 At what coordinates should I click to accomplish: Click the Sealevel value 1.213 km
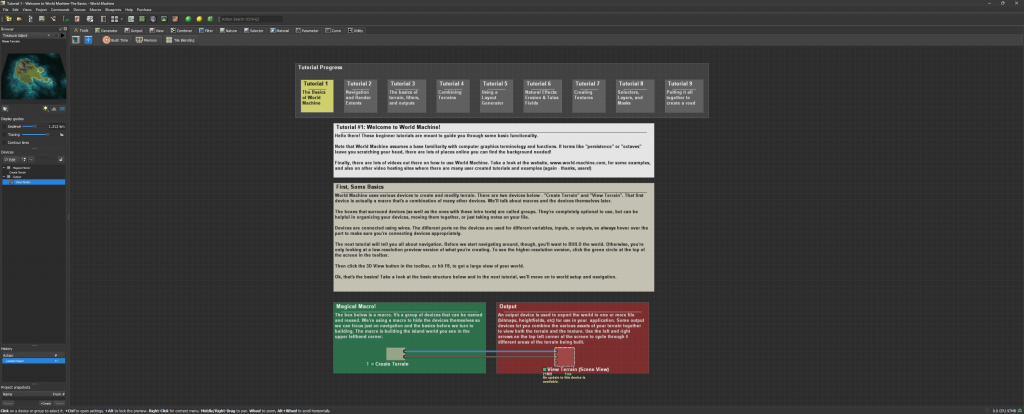(x=57, y=127)
